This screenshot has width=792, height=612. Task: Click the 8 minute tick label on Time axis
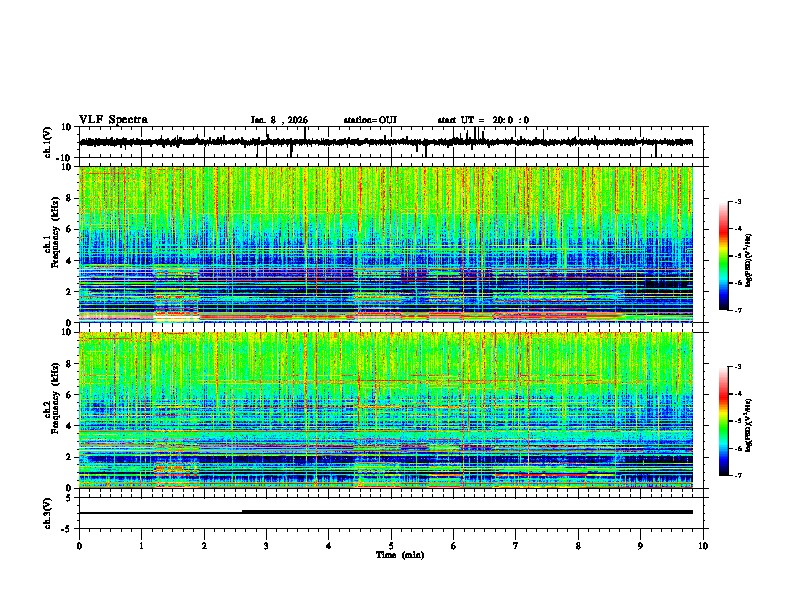[x=578, y=546]
